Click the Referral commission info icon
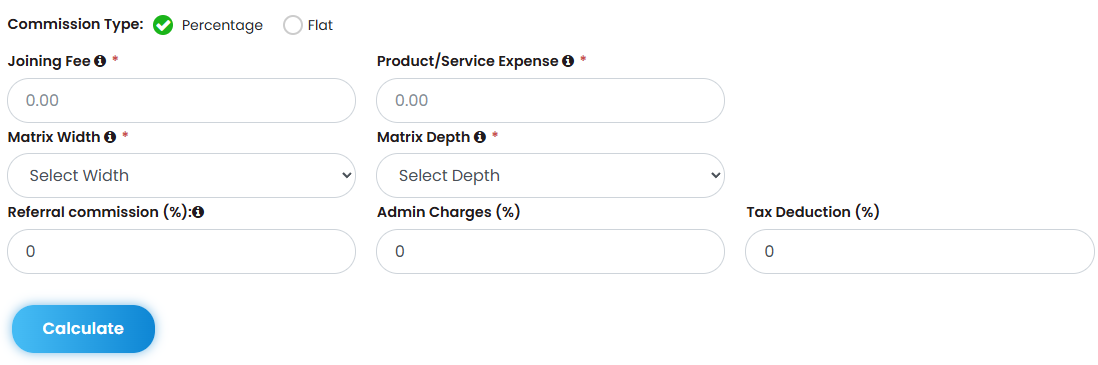Viewport: 1098px width, 365px height. (x=198, y=212)
